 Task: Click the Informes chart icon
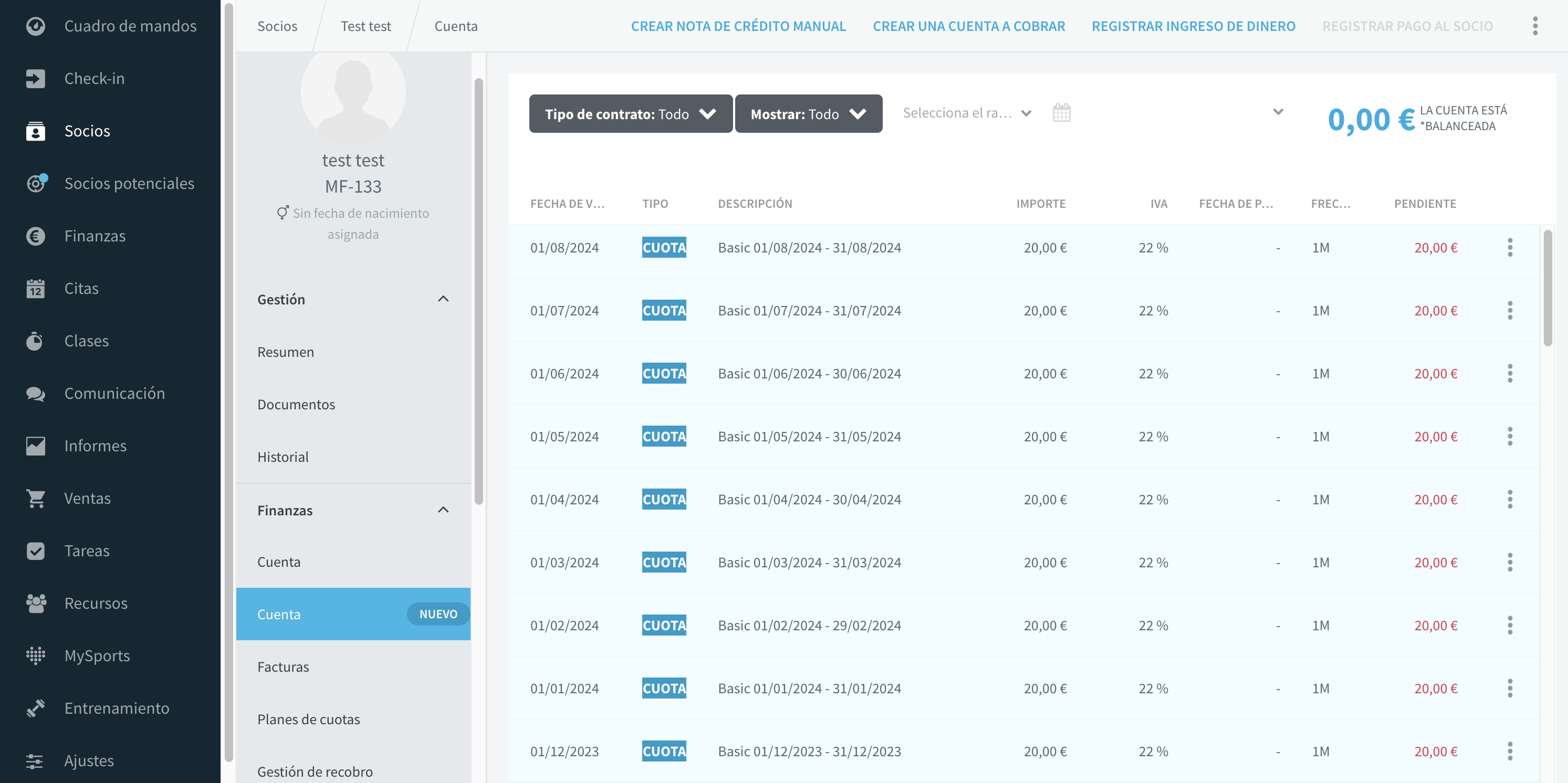[x=35, y=446]
